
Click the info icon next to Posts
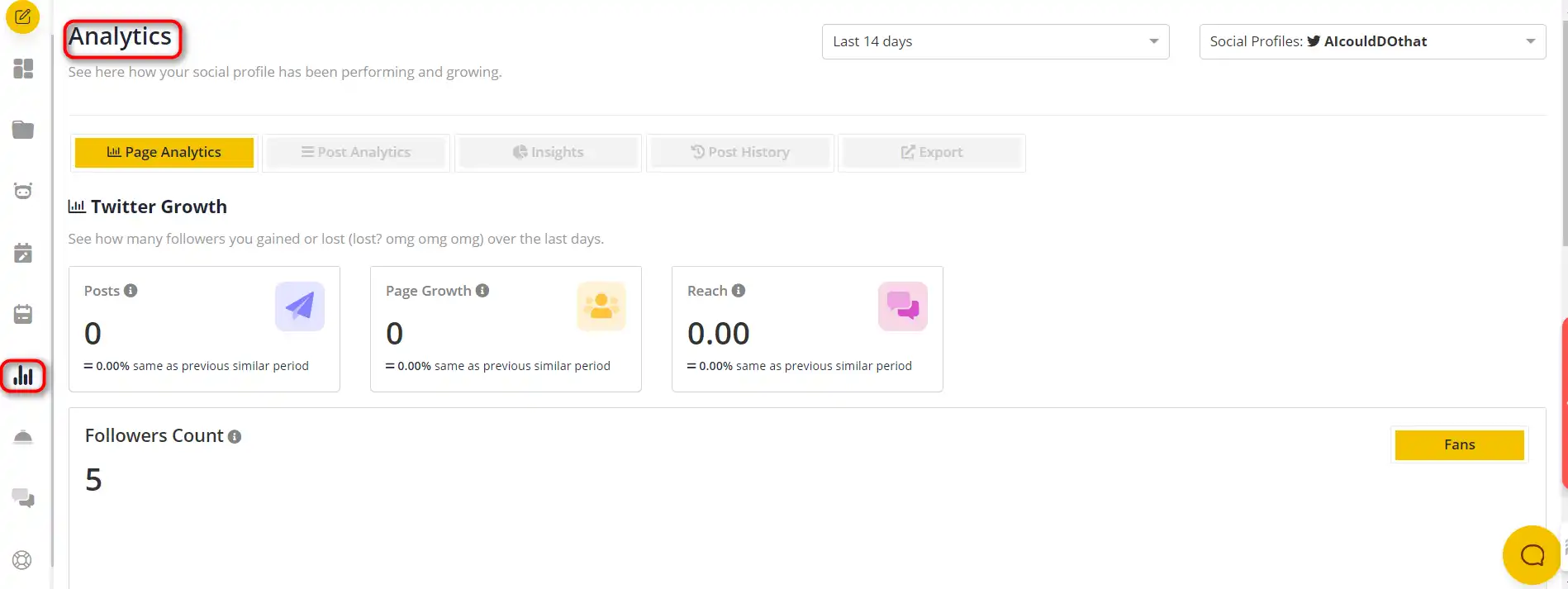tap(131, 291)
